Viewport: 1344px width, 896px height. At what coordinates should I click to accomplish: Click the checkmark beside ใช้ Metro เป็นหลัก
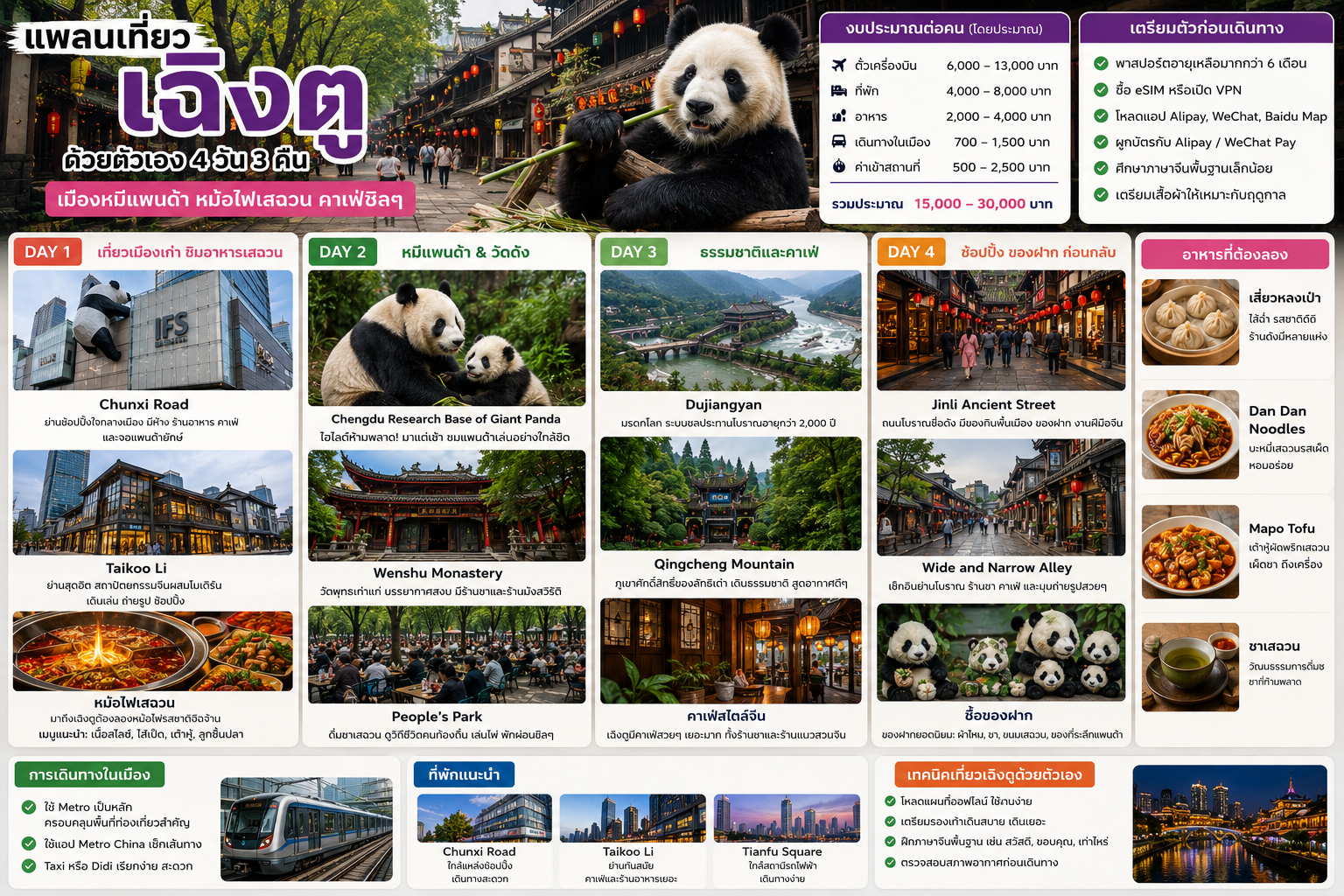(29, 807)
